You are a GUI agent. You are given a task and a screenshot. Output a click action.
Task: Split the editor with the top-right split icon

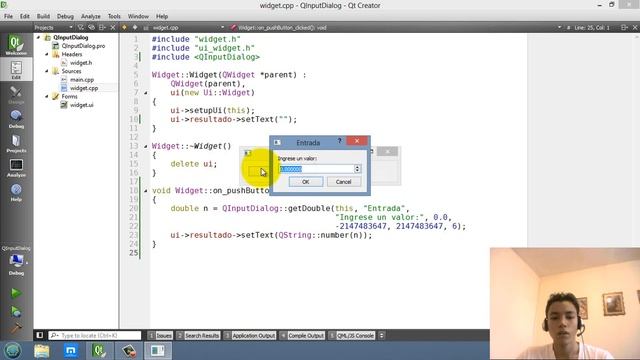coord(624,27)
